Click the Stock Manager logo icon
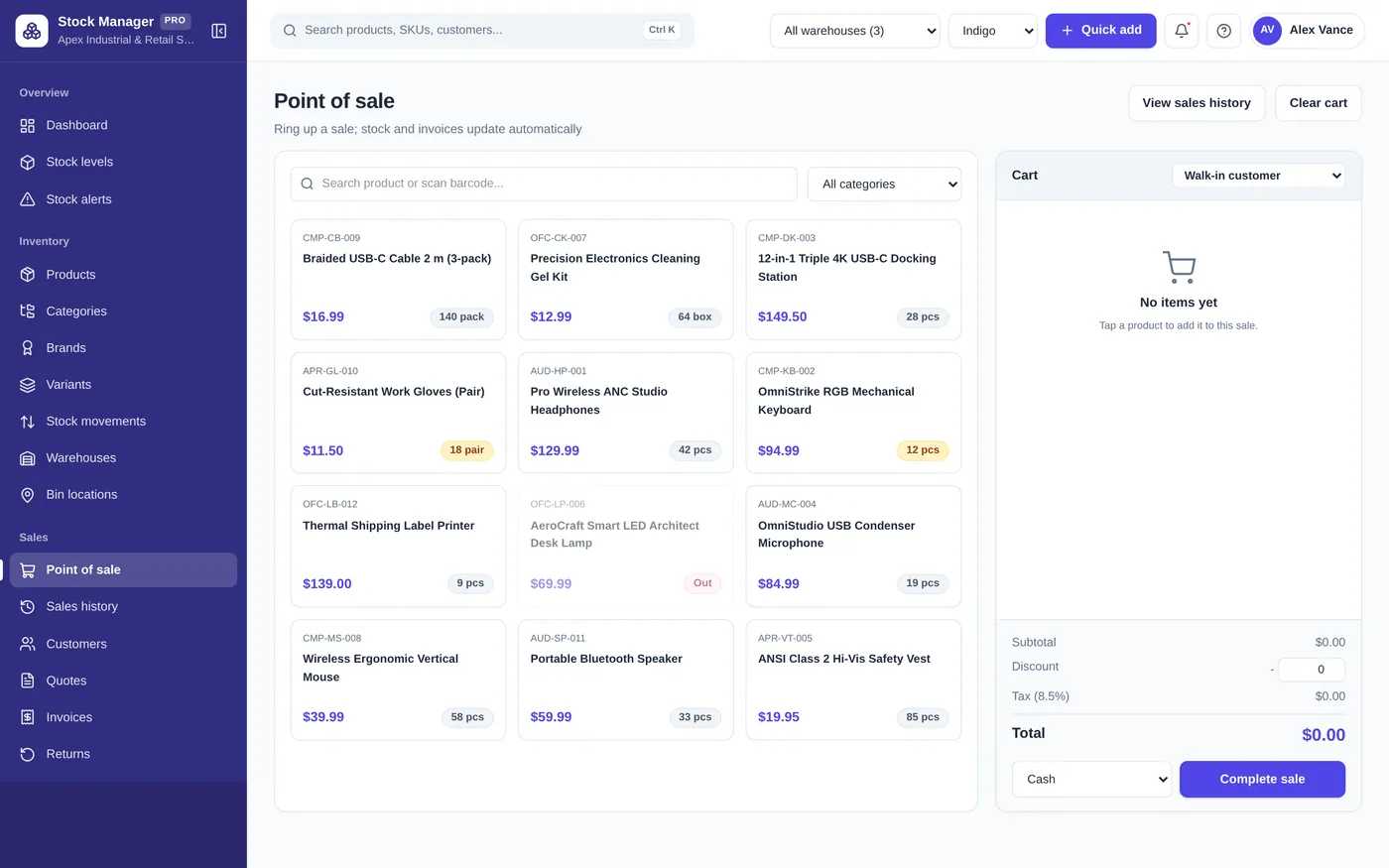The width and height of the screenshot is (1389, 868). 32,31
